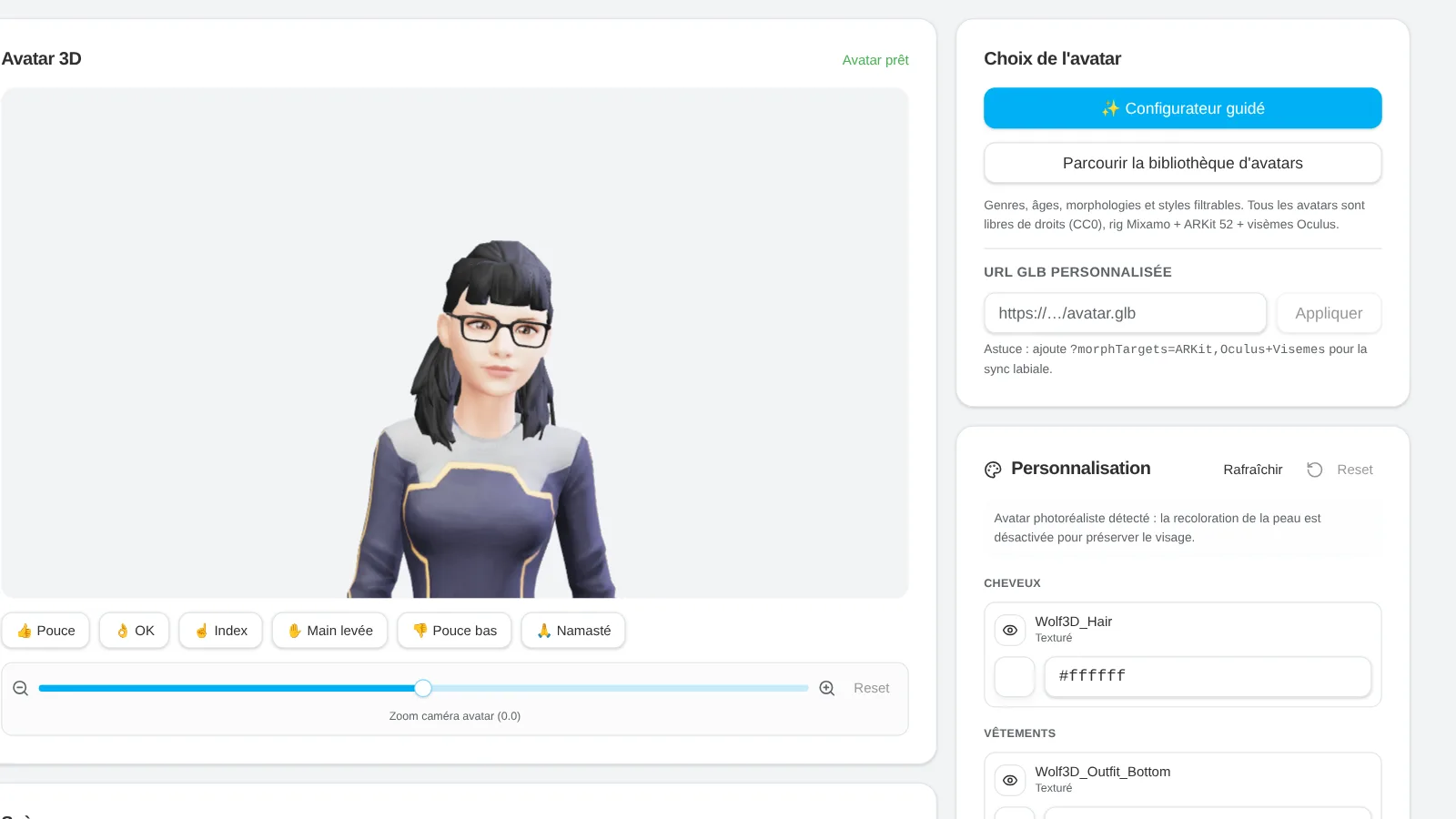Click the 'URL GLB PERSONNALISÉE' heading
Screen dimensions: 1456x819
1077,272
